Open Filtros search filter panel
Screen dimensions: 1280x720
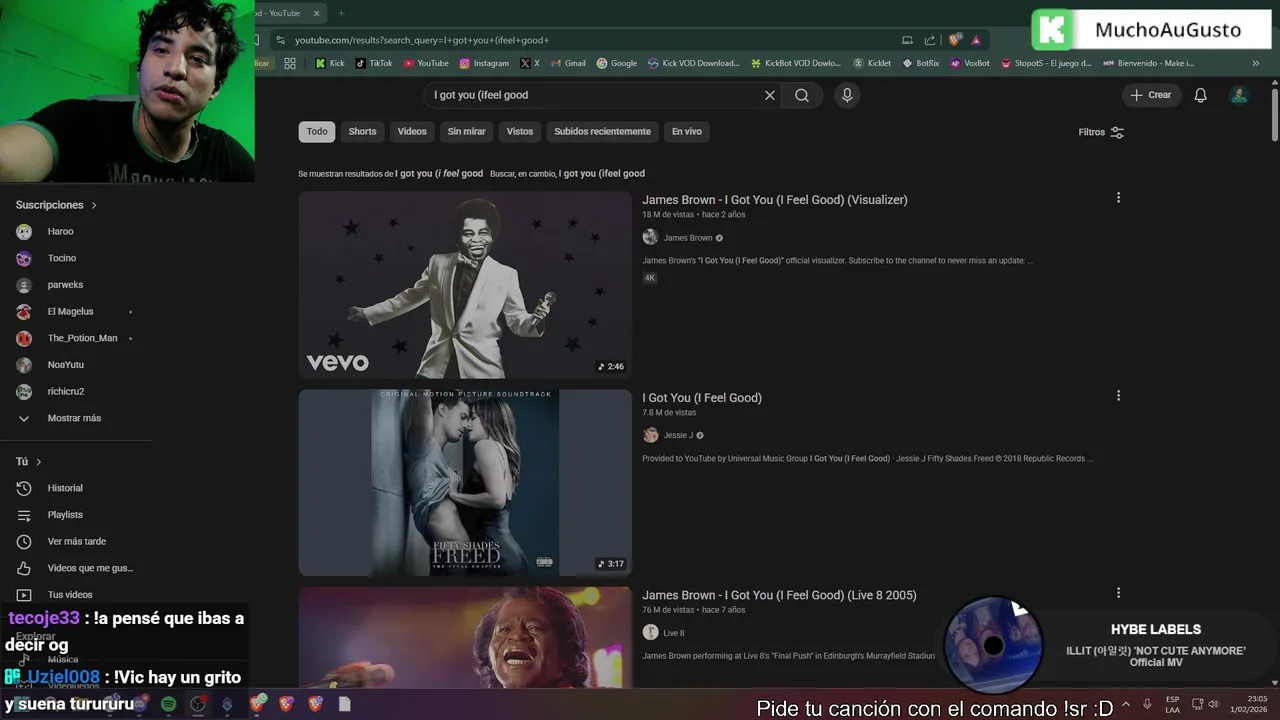coord(1101,132)
